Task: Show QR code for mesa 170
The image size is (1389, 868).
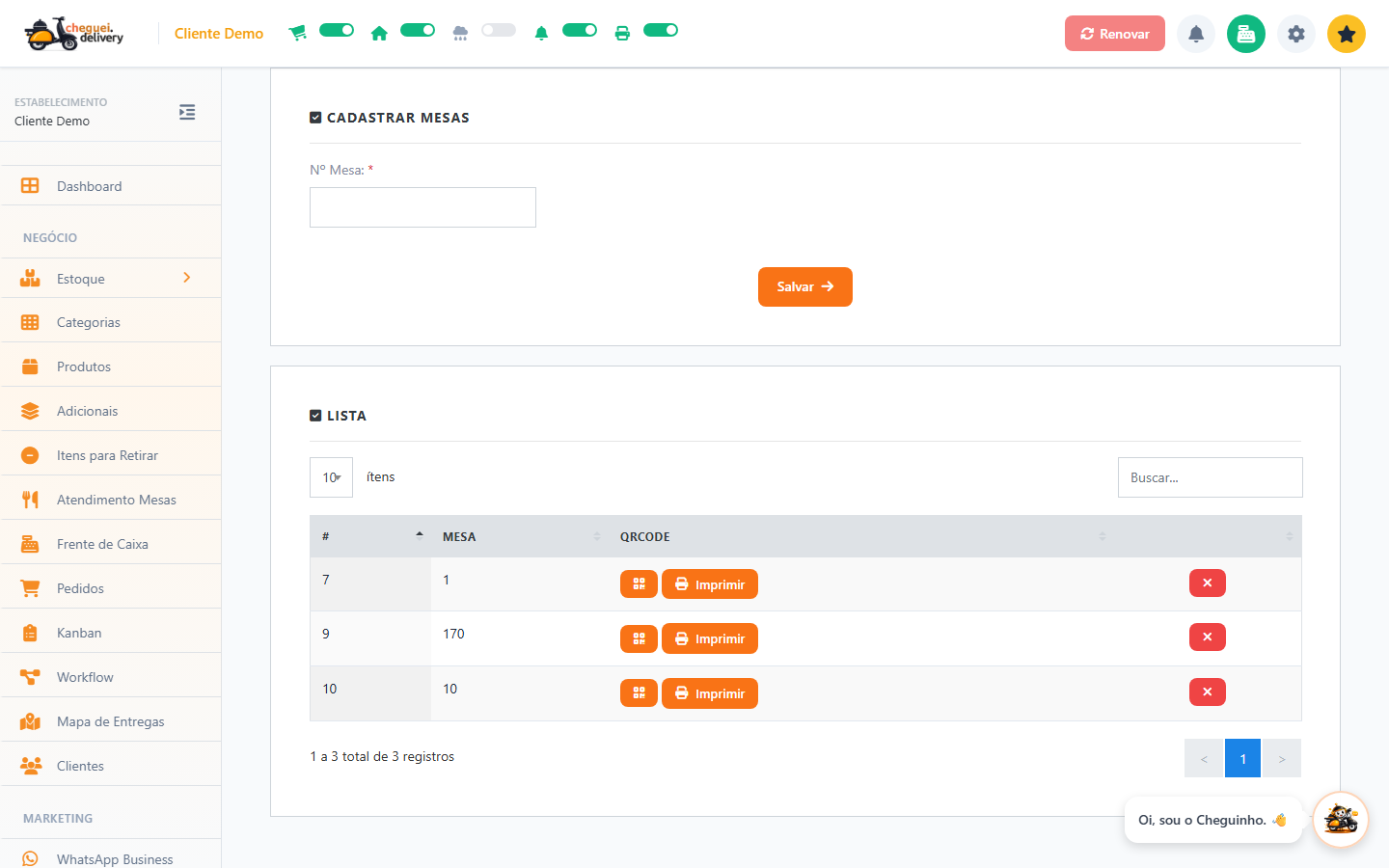Action: tap(639, 638)
